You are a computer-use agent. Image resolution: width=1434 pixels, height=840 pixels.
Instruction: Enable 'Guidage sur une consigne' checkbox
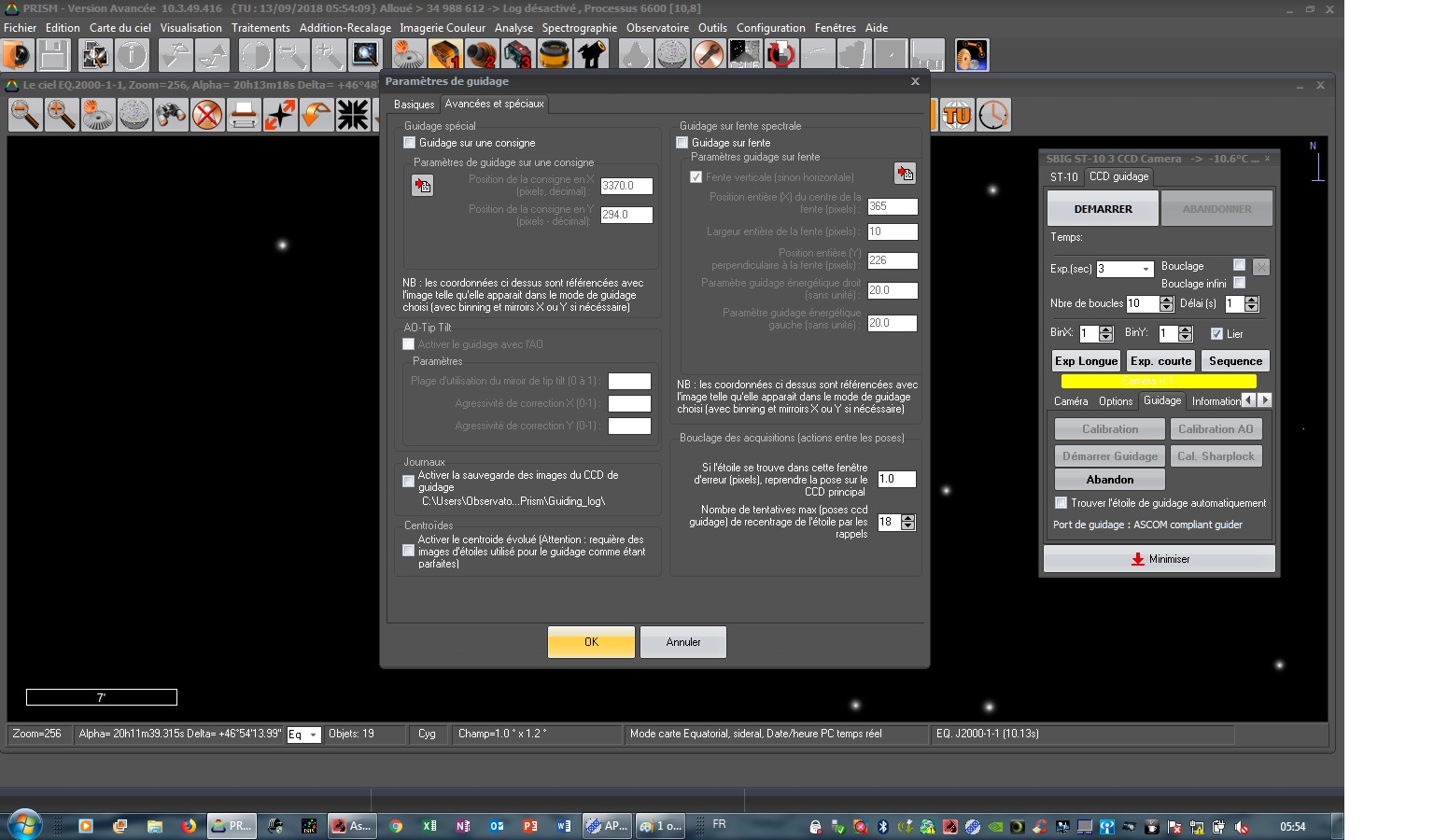[409, 143]
